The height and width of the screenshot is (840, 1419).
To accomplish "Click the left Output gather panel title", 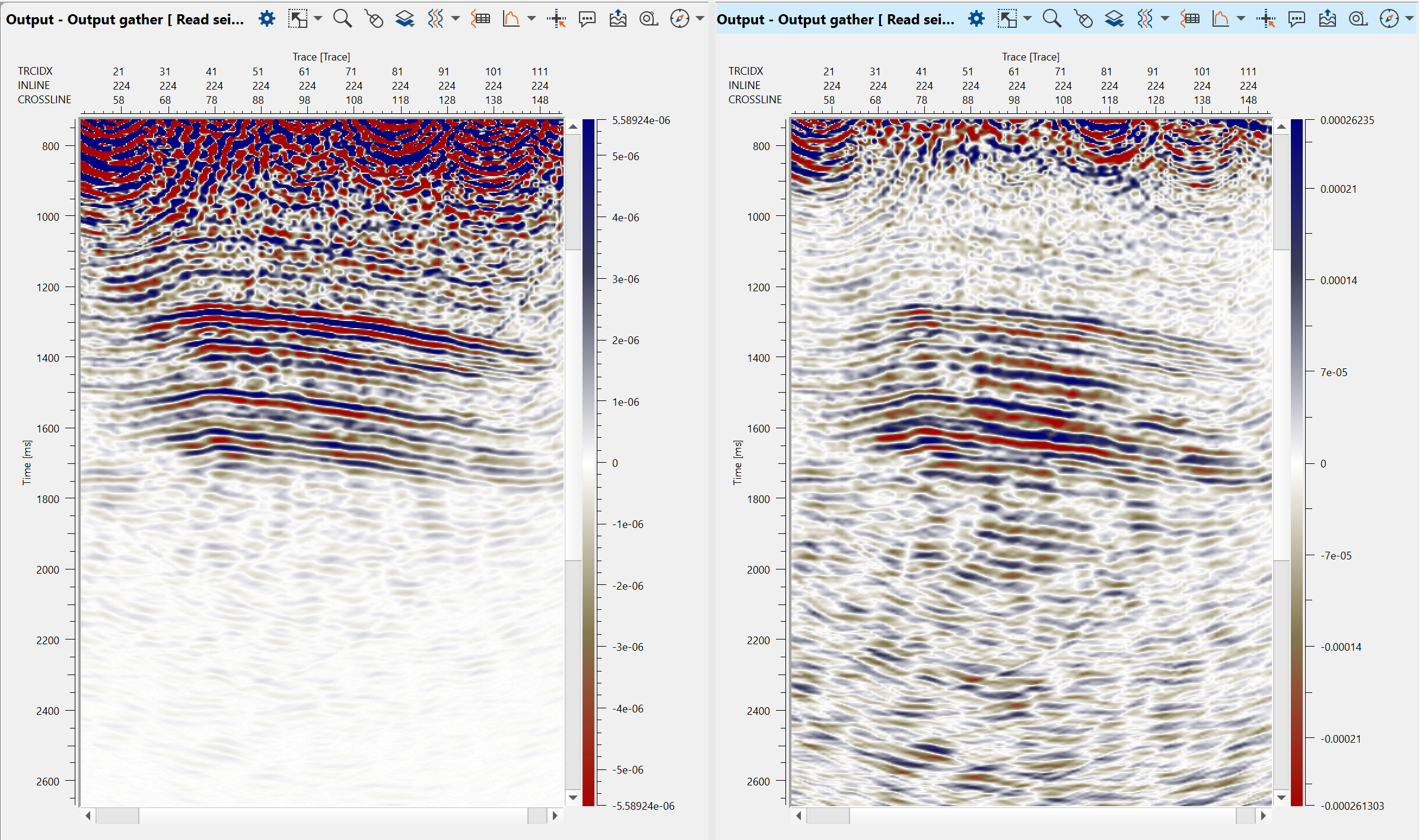I will coord(125,20).
